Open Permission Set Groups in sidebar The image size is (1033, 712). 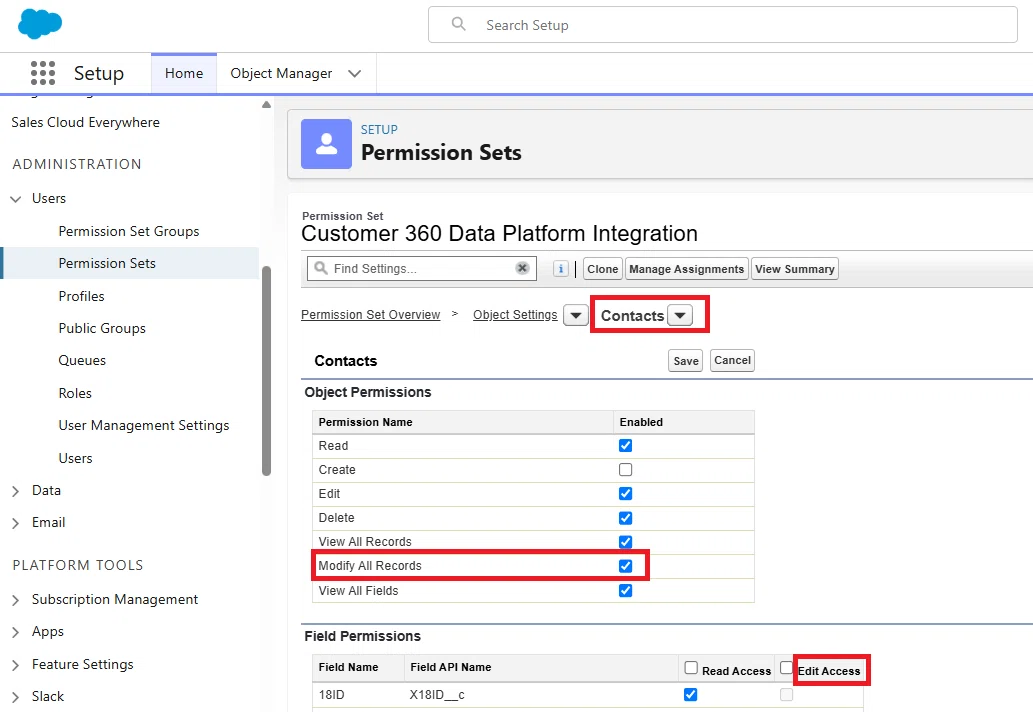click(x=128, y=231)
